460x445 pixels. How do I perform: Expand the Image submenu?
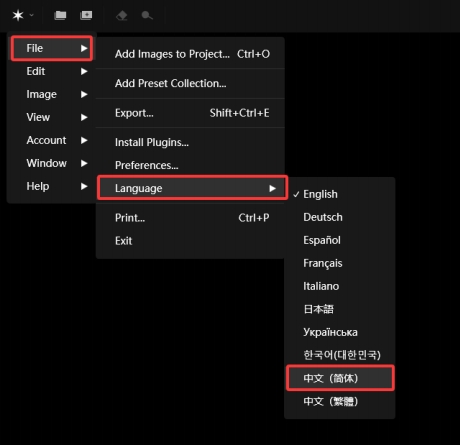tap(52, 94)
